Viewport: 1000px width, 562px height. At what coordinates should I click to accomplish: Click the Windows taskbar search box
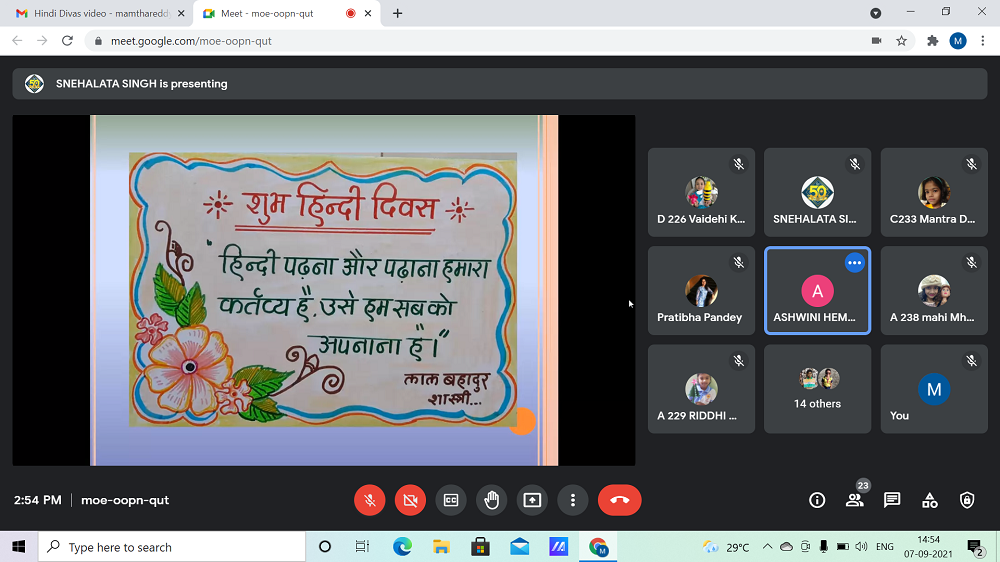(x=172, y=547)
